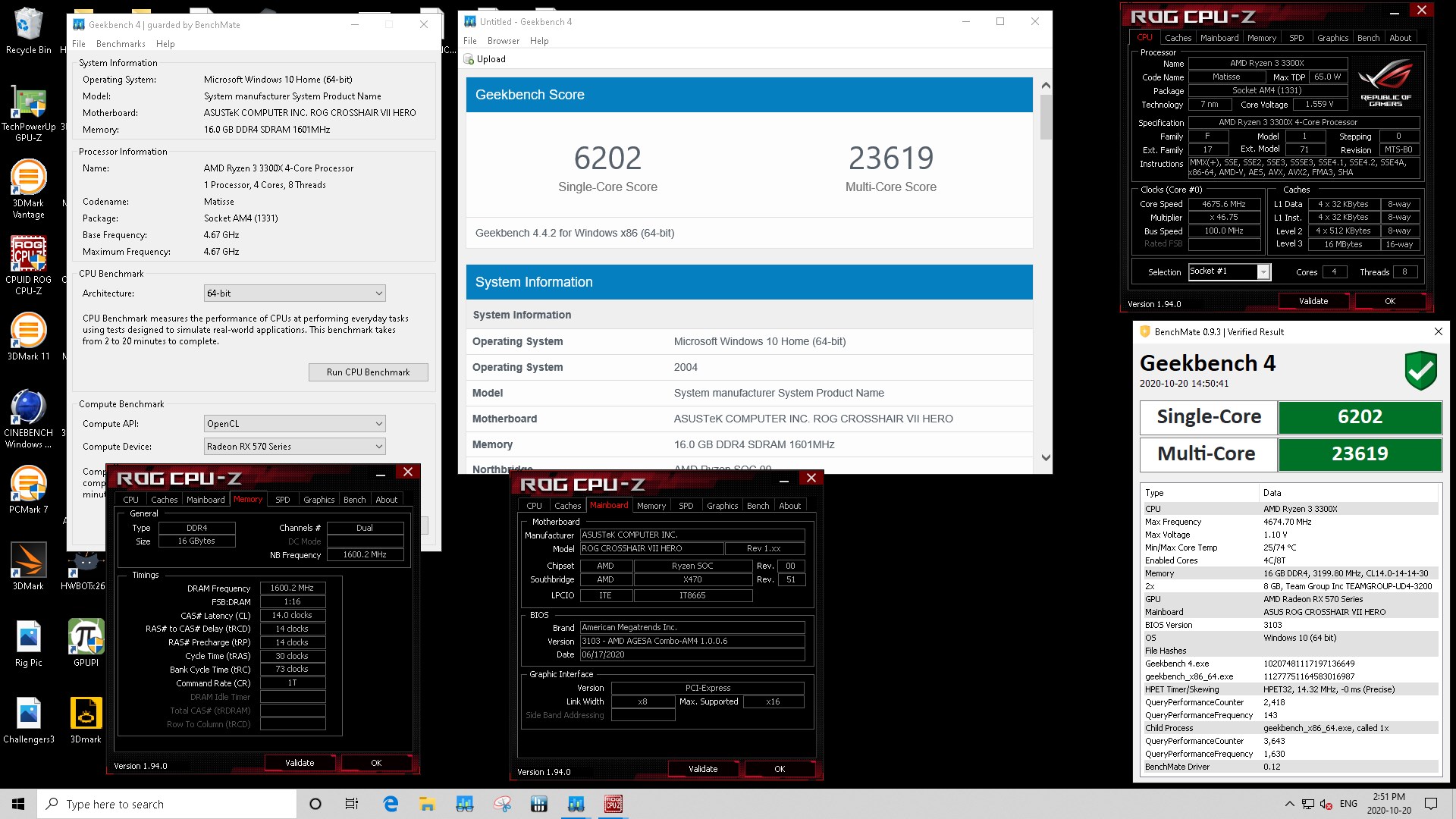Open File menu in Untitled Geekbench 4 window

tap(470, 41)
